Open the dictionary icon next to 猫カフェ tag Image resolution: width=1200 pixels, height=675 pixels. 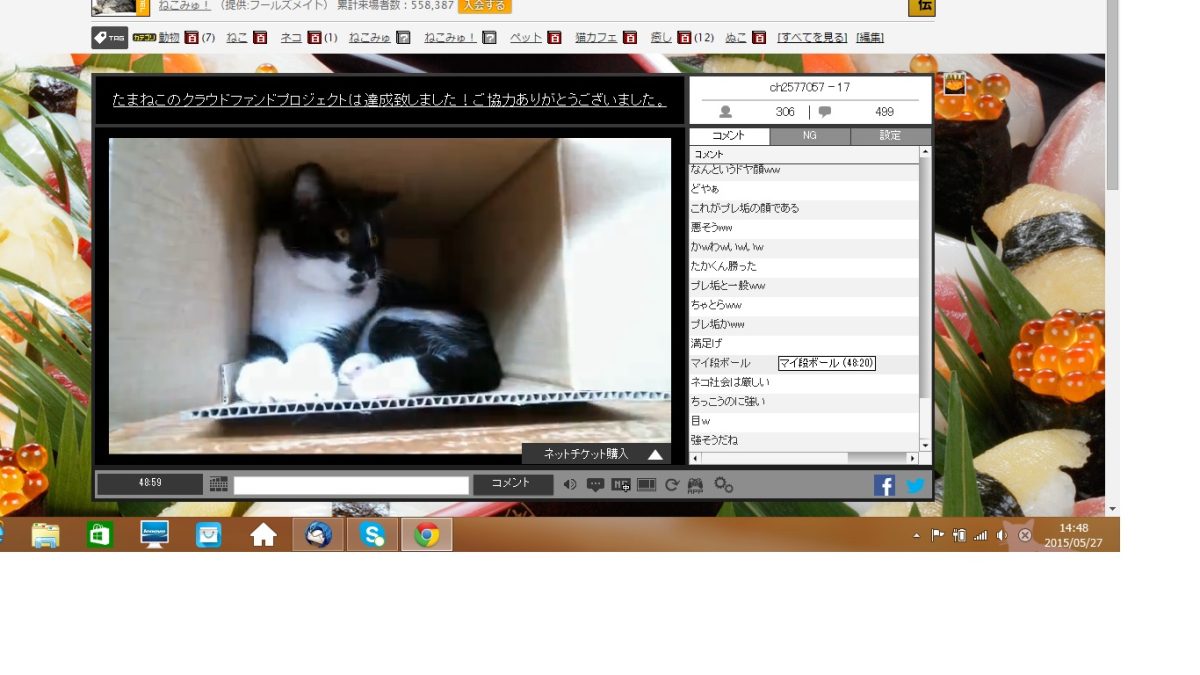click(630, 38)
